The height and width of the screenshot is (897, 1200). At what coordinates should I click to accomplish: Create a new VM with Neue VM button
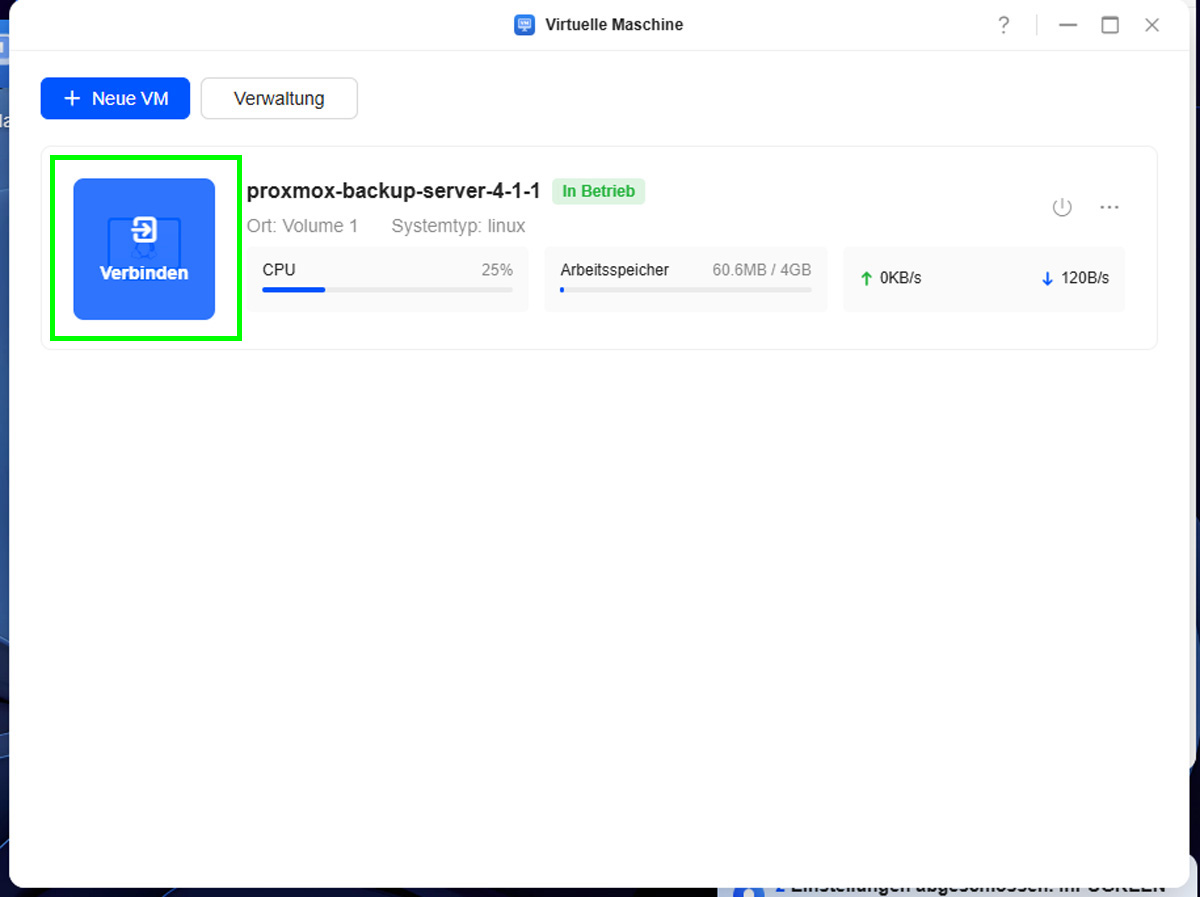pos(115,99)
